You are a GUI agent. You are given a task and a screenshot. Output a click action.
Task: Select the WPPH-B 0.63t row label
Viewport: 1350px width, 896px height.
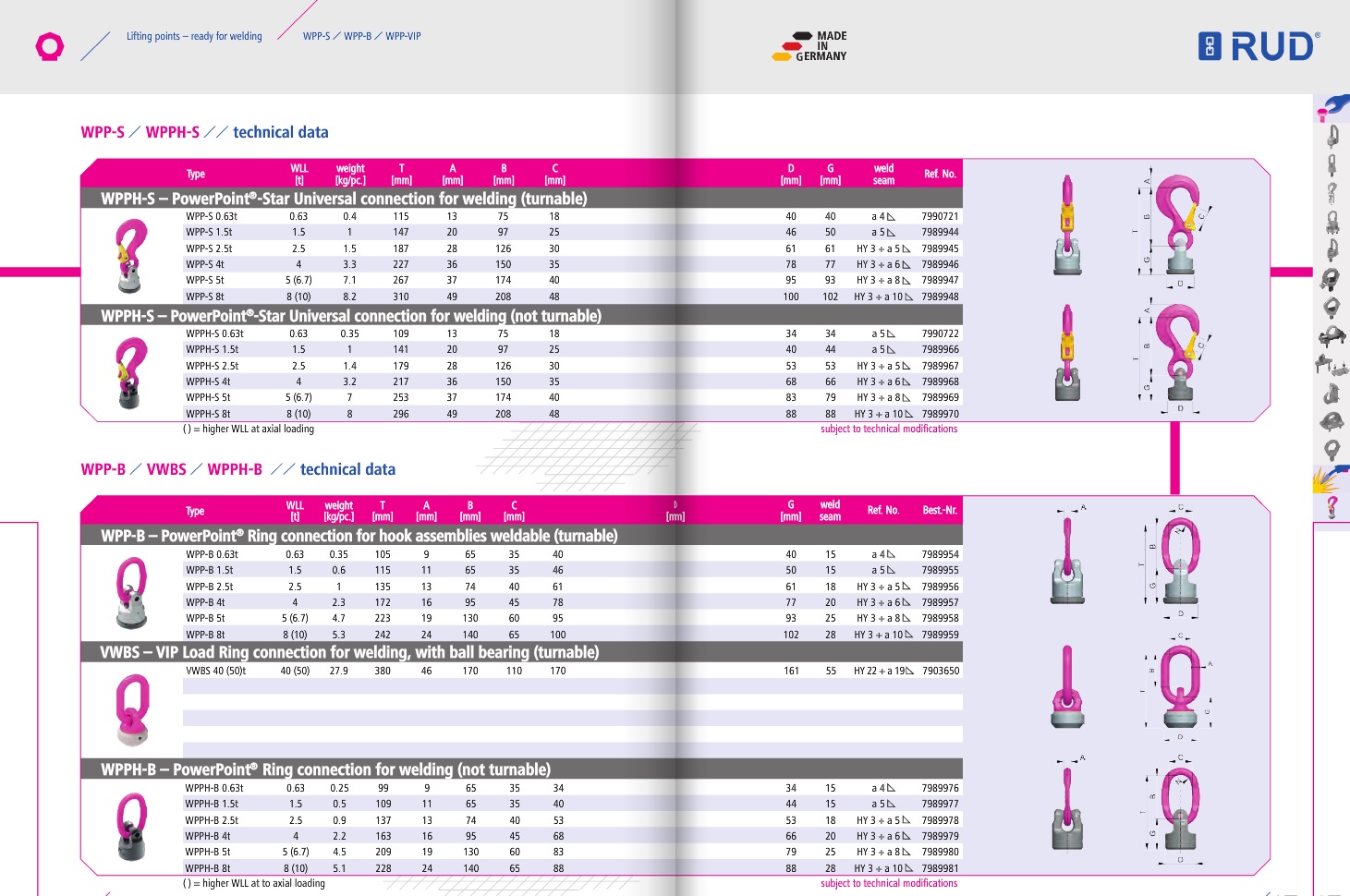[x=214, y=788]
